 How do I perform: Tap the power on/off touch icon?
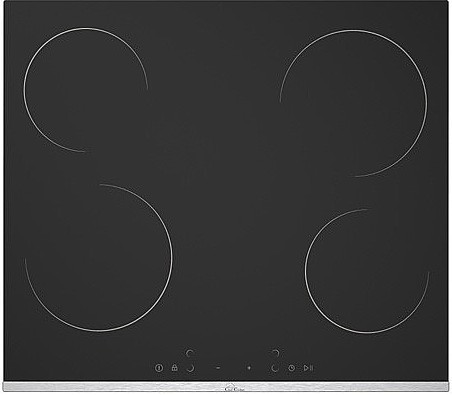click(159, 368)
